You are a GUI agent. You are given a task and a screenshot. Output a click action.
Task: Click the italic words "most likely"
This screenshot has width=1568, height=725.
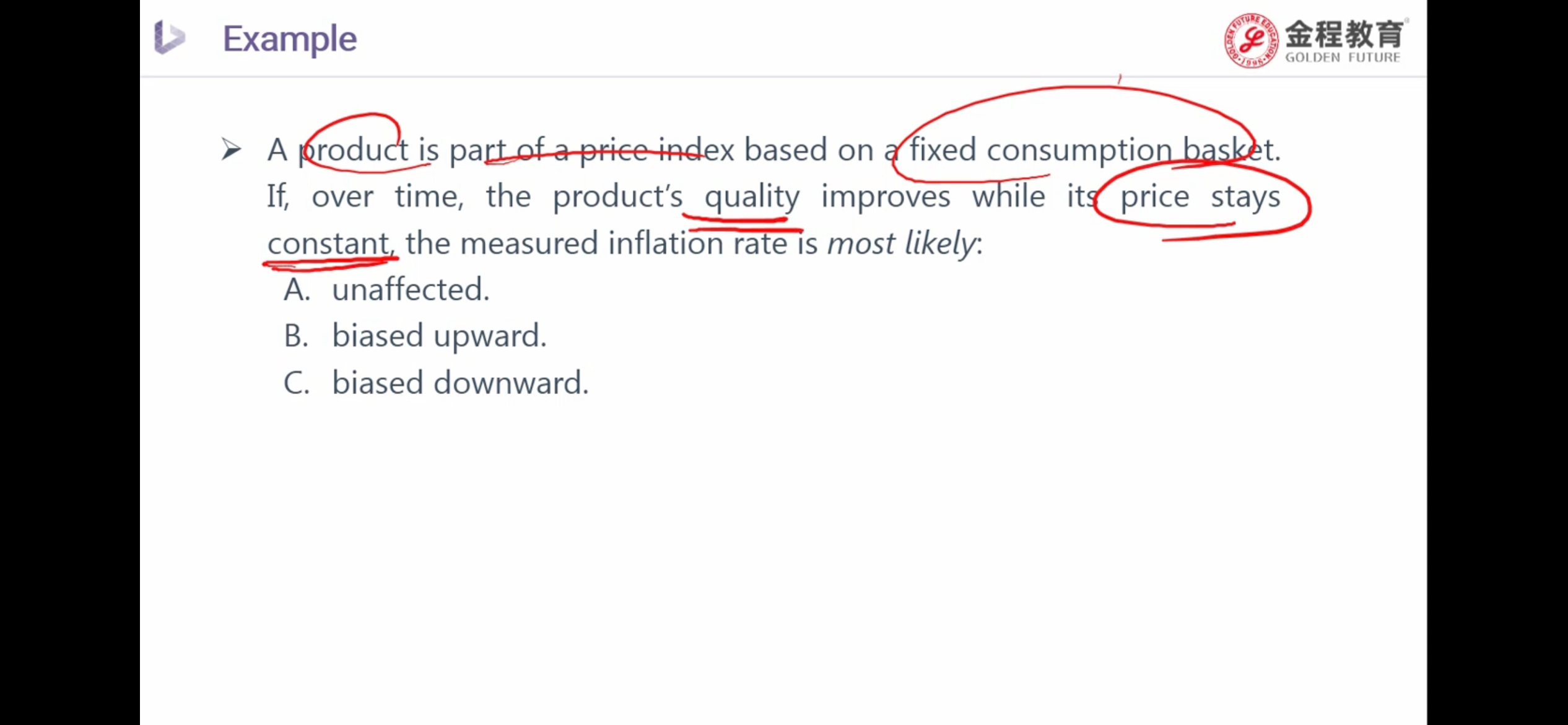pyautogui.click(x=901, y=243)
